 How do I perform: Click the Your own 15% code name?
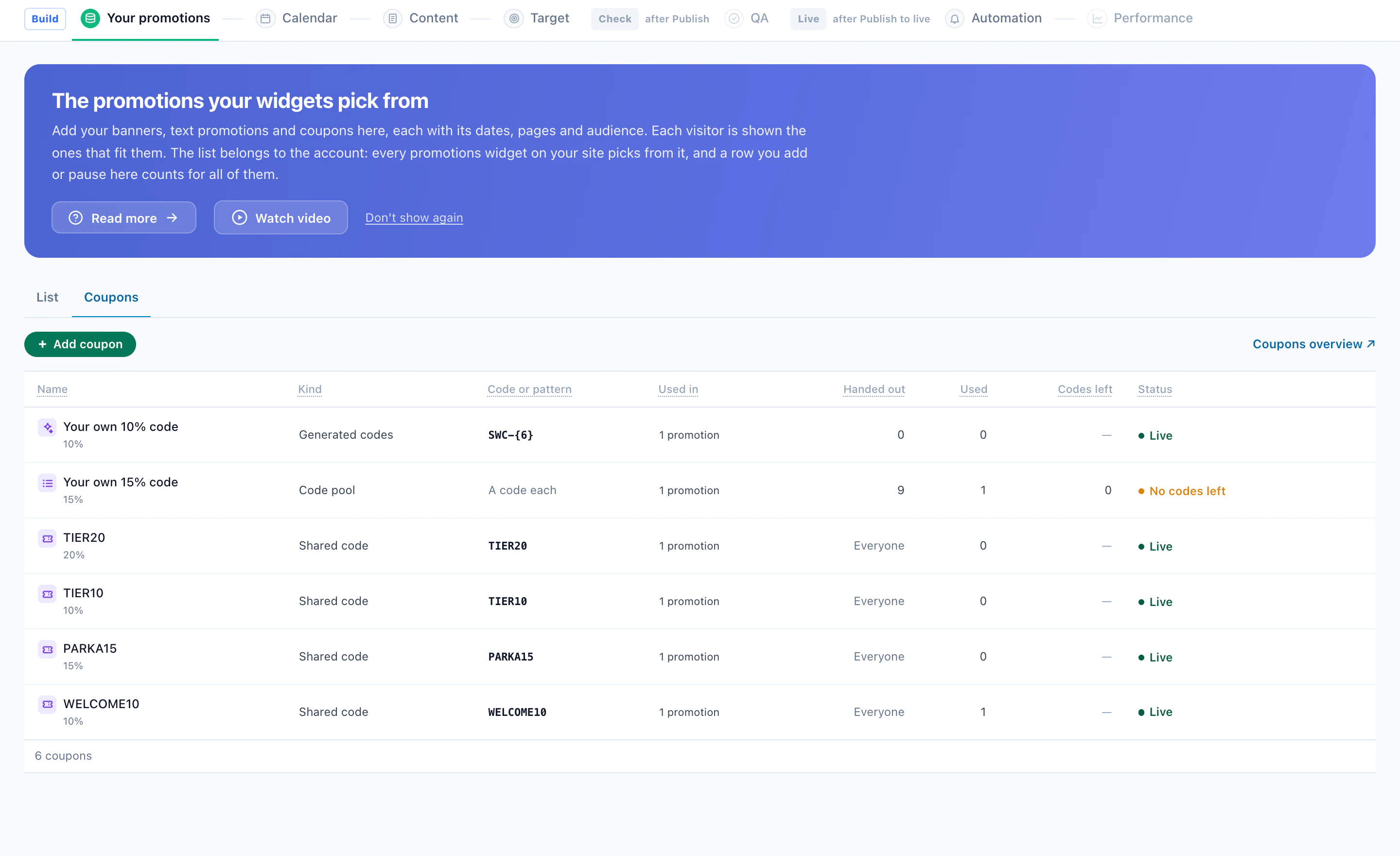(121, 482)
